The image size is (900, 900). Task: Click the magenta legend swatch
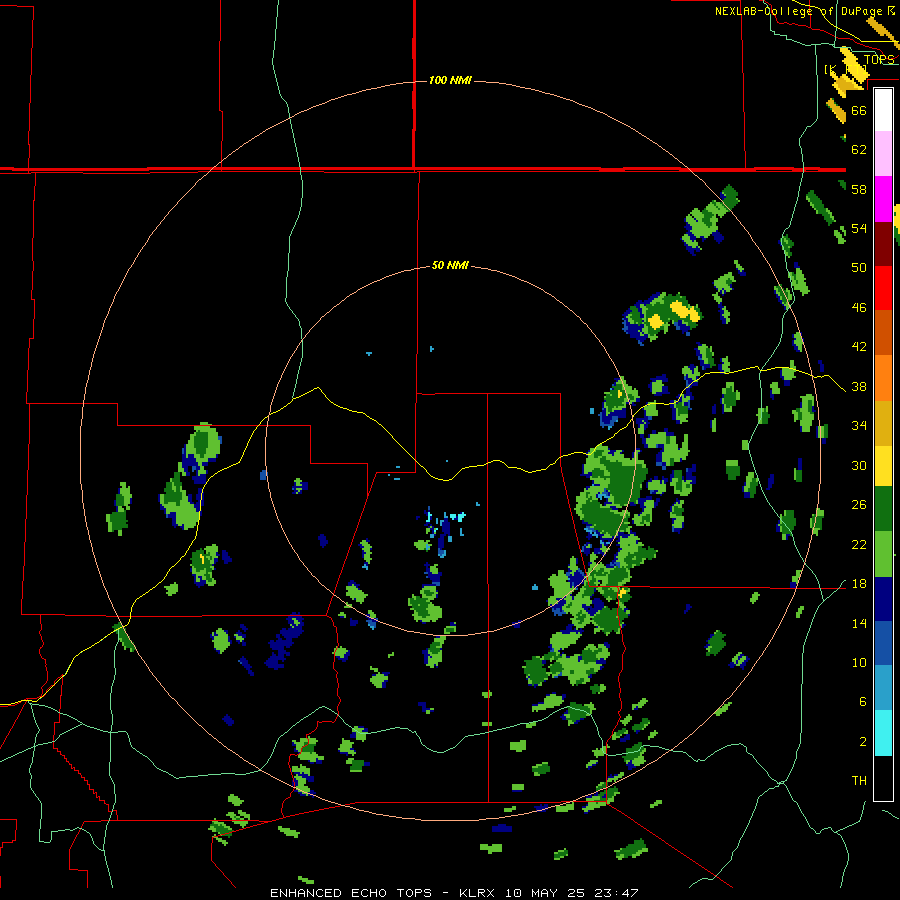coord(883,199)
